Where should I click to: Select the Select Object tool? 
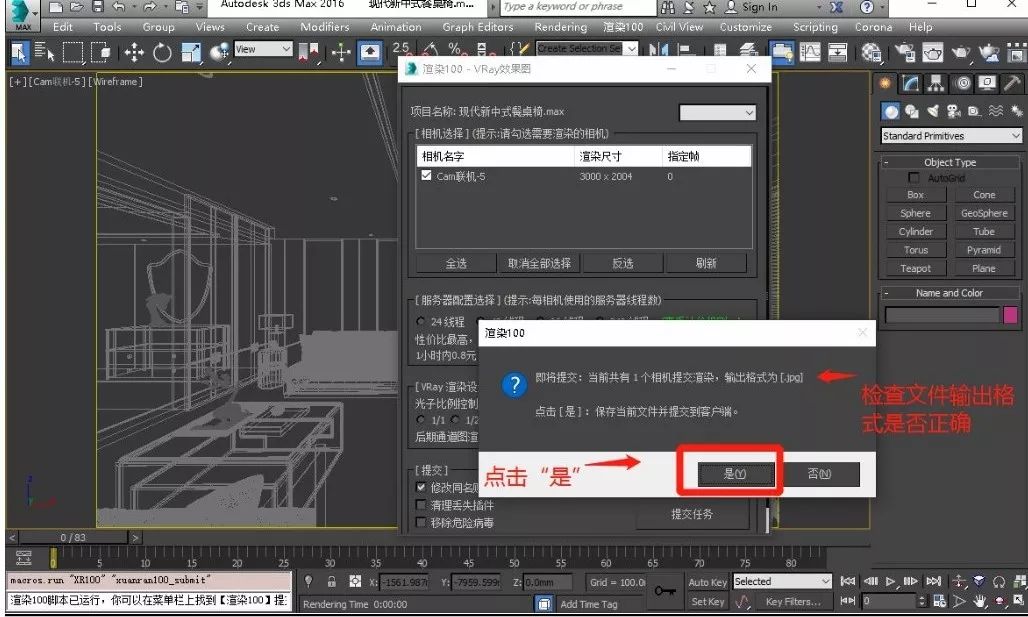point(20,52)
